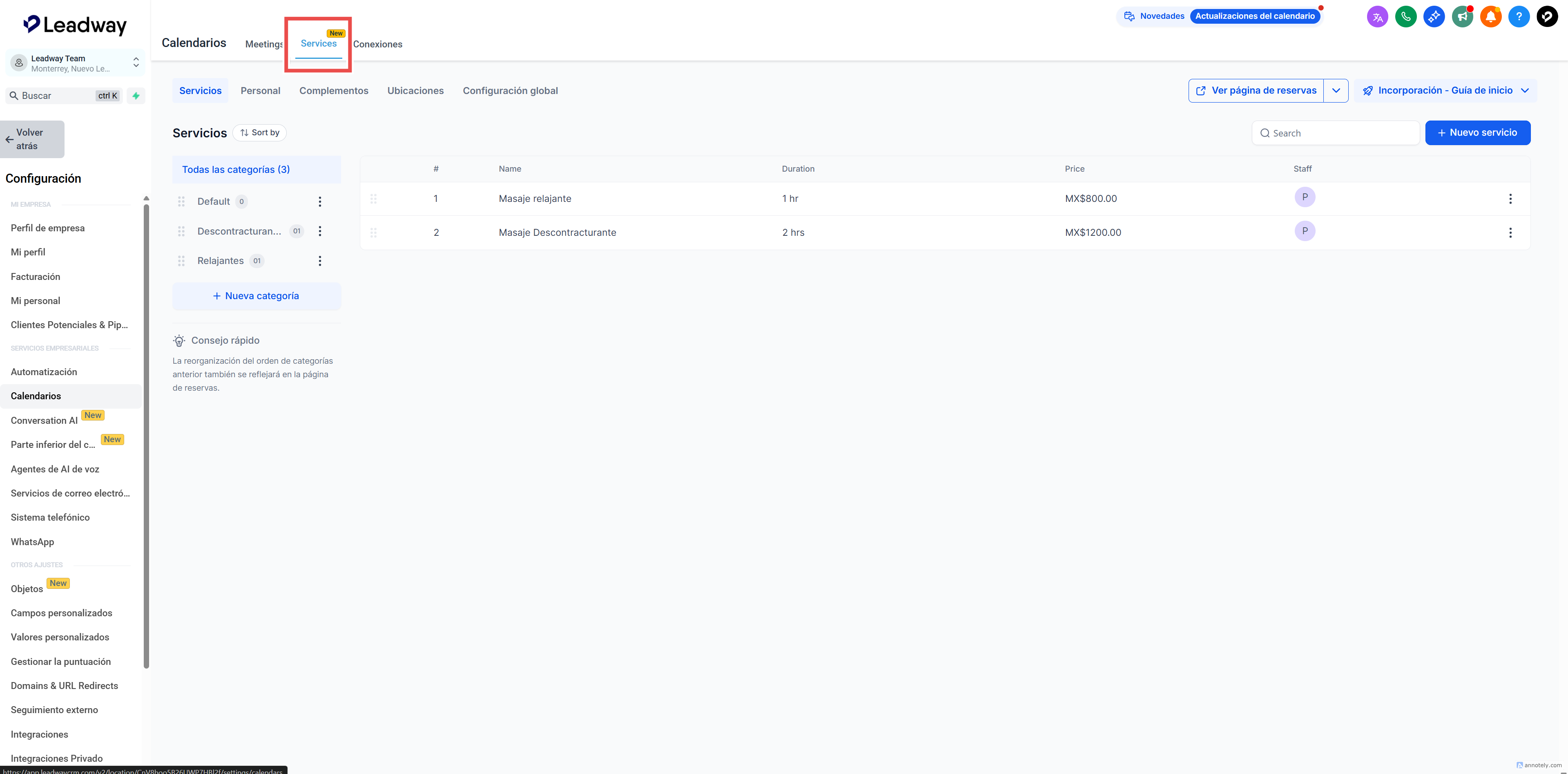Open the Sort by options

tap(259, 133)
